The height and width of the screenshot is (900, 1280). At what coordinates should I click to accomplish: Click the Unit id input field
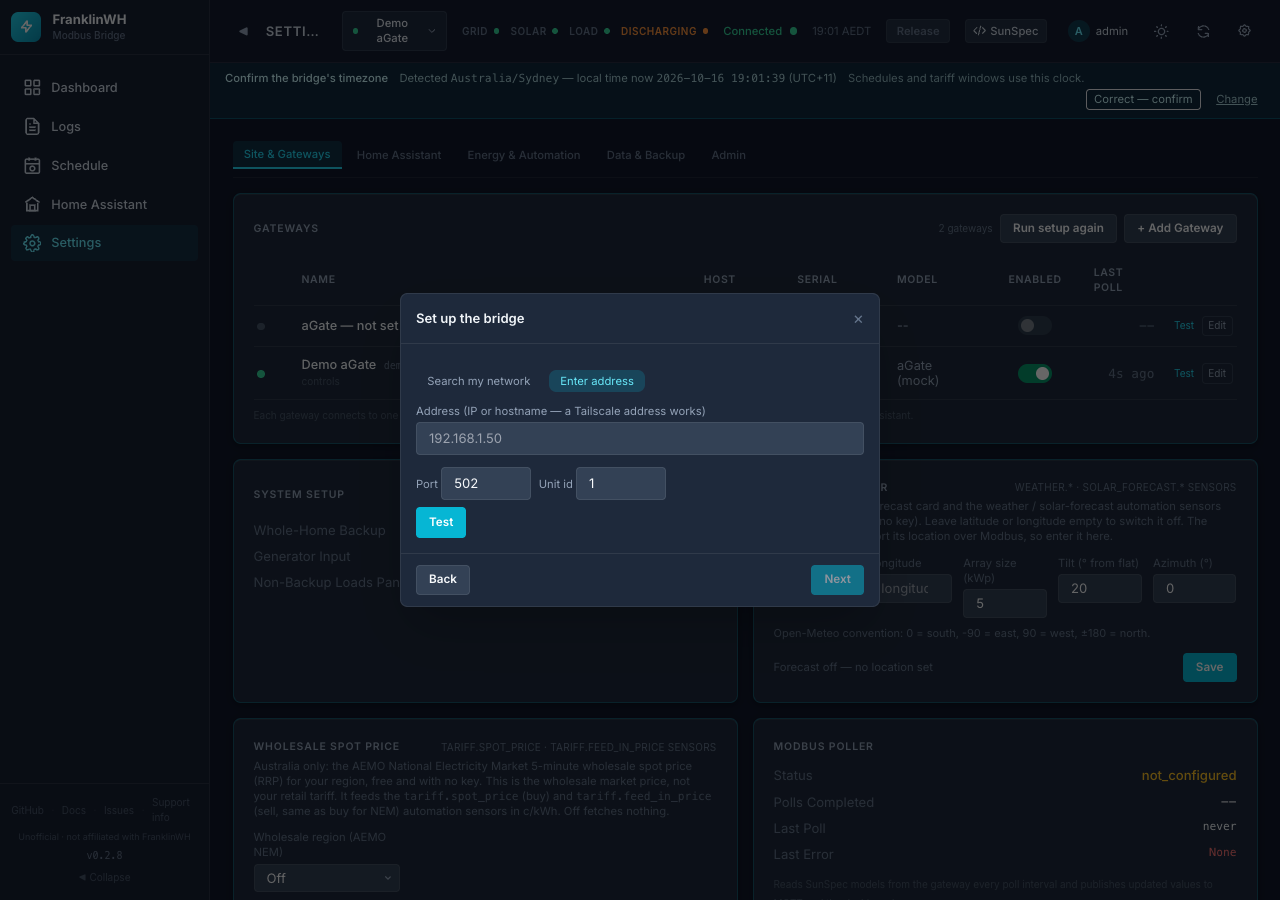pos(621,483)
